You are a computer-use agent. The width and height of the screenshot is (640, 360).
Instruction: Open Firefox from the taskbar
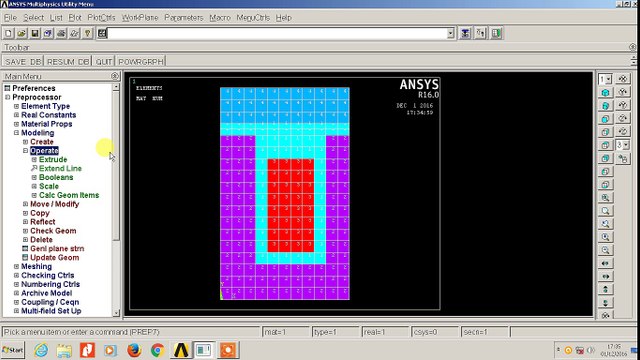(134, 350)
